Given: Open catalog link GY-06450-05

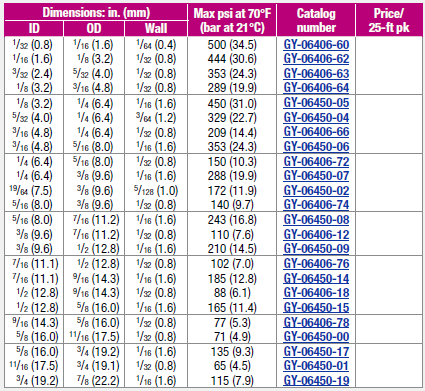Looking at the screenshot, I should pyautogui.click(x=316, y=103).
